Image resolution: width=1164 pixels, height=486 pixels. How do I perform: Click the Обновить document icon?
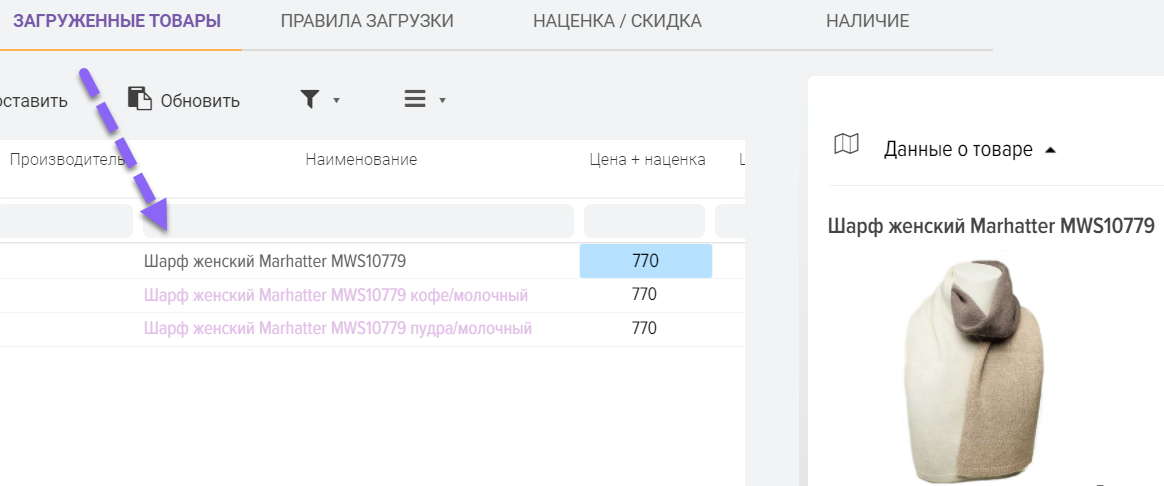[139, 99]
